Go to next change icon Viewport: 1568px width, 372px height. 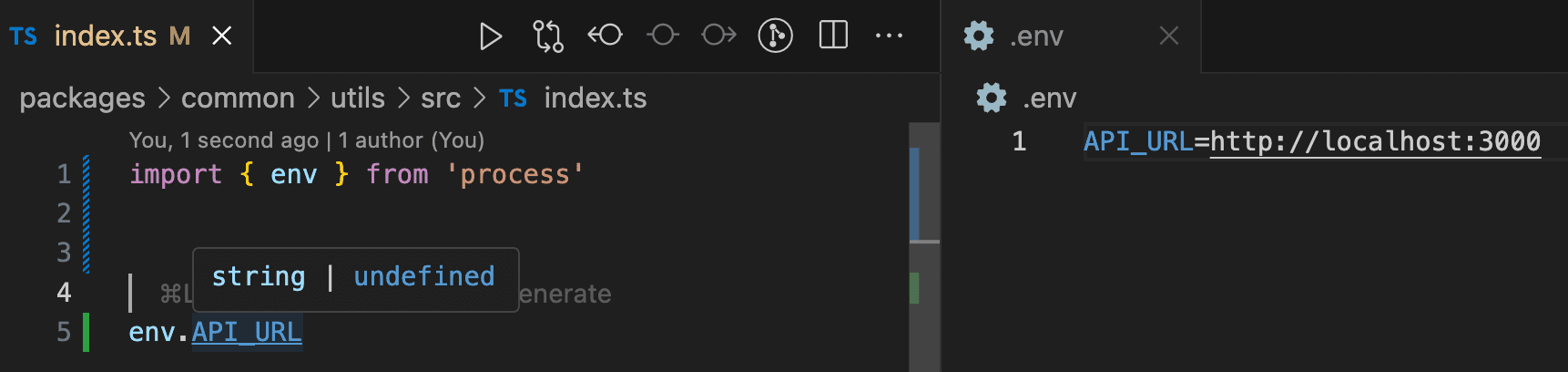pyautogui.click(x=719, y=36)
